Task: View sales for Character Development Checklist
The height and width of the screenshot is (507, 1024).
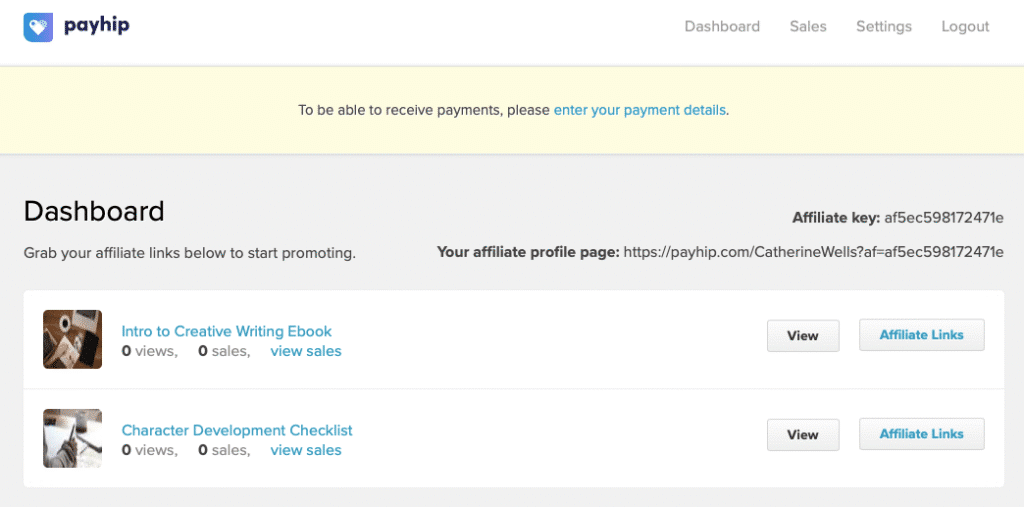Action: tap(306, 450)
